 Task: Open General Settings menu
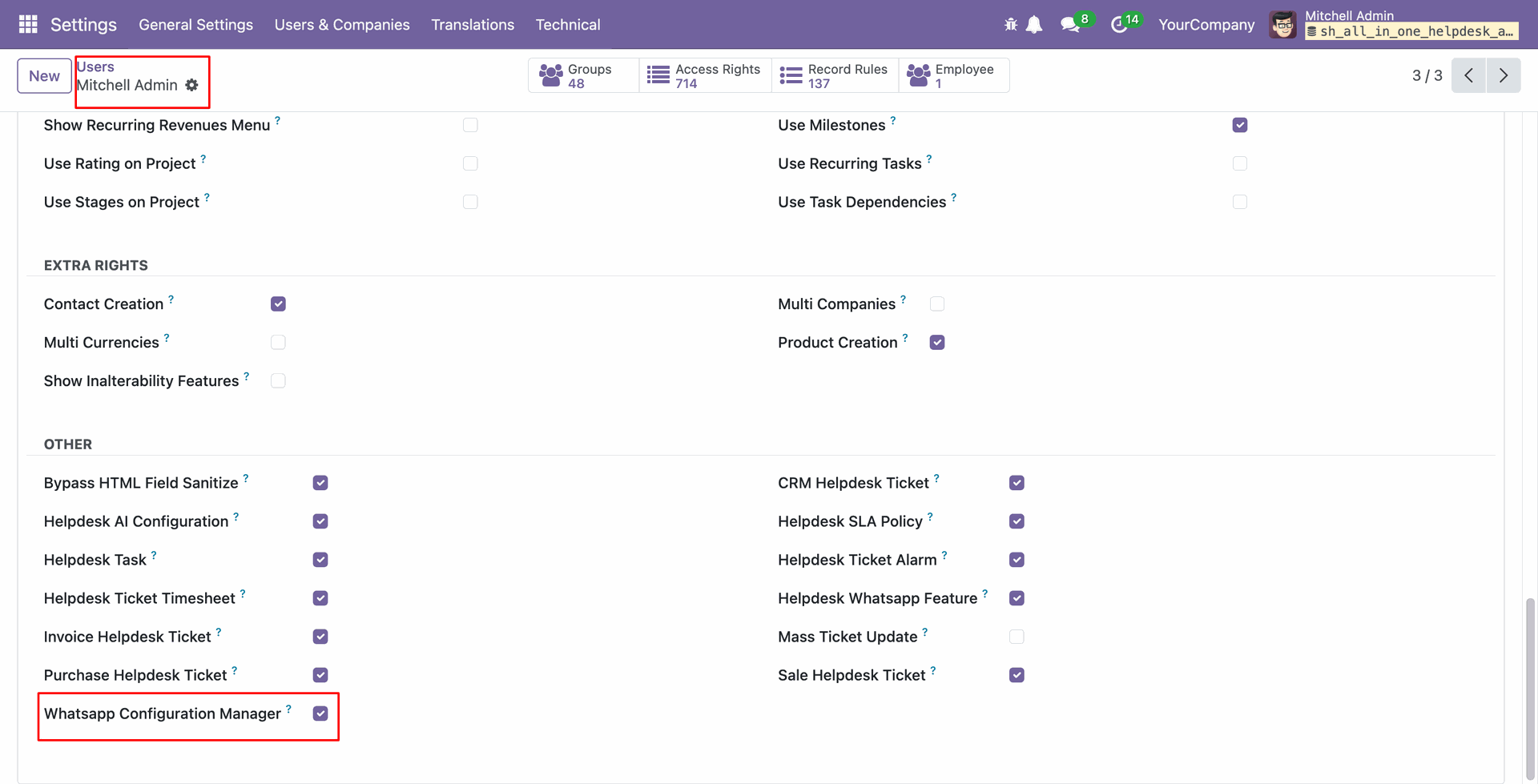point(195,25)
